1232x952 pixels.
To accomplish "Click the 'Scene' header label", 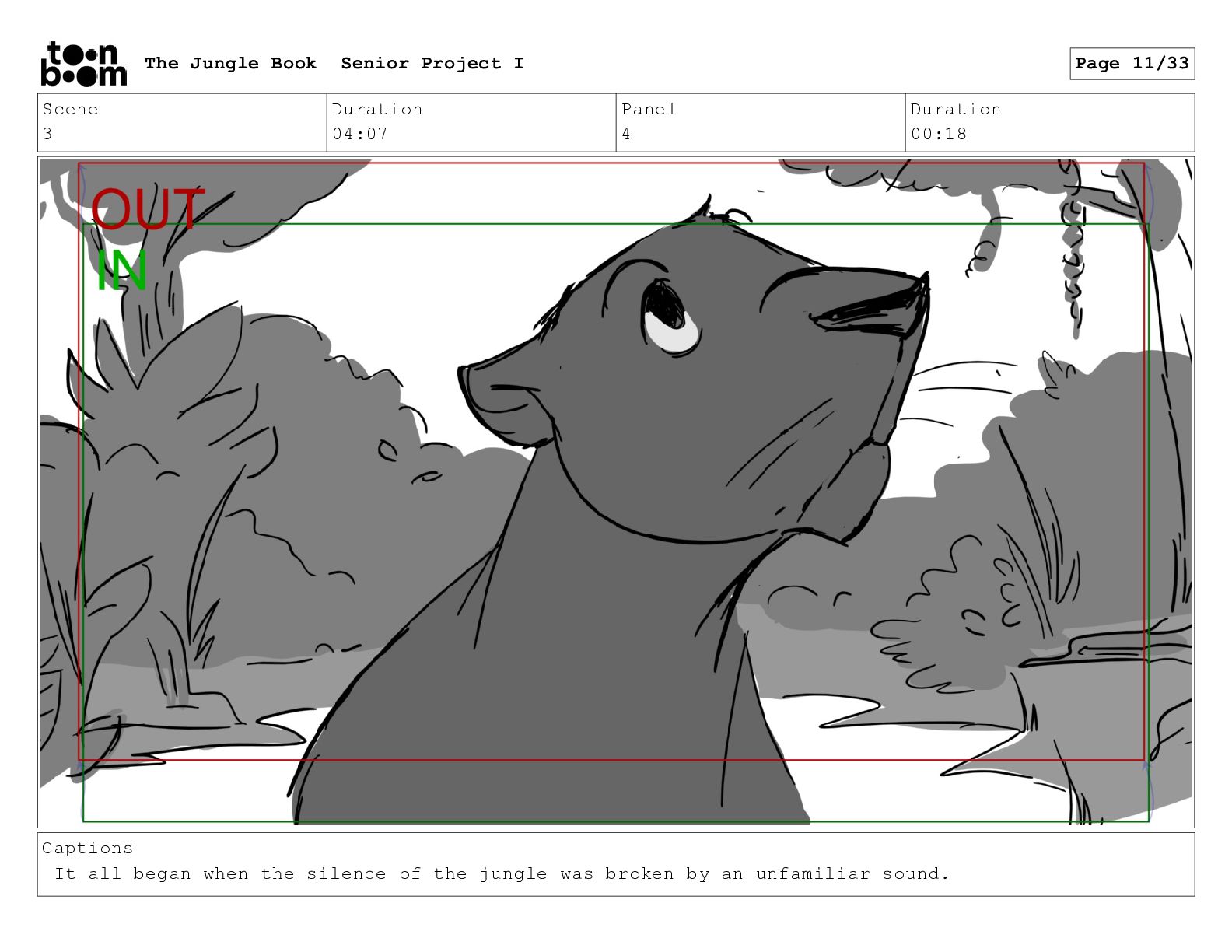I will 70,109.
